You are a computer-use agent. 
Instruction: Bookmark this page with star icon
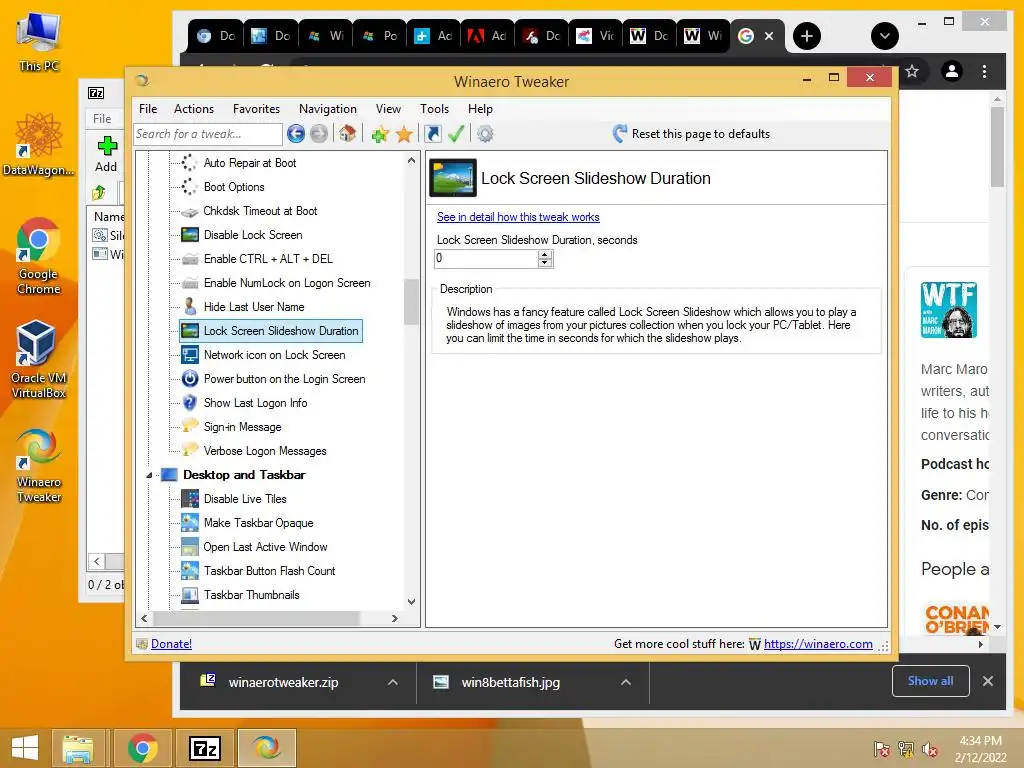[912, 71]
